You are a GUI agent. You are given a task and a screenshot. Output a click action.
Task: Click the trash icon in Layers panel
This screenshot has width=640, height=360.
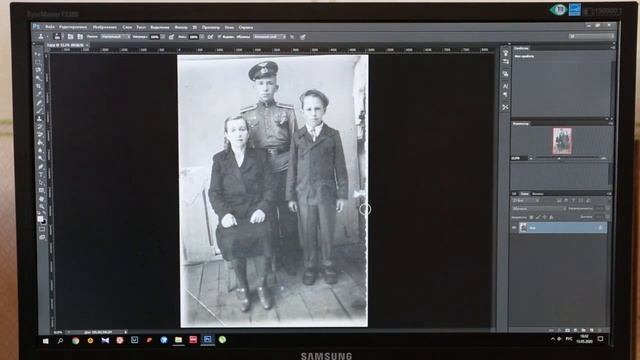(600, 330)
